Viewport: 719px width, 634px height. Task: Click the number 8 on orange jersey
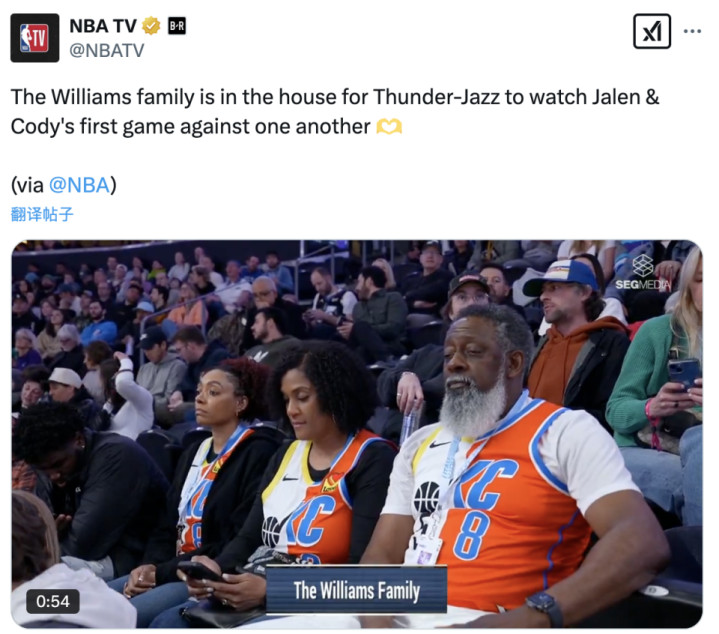(472, 535)
